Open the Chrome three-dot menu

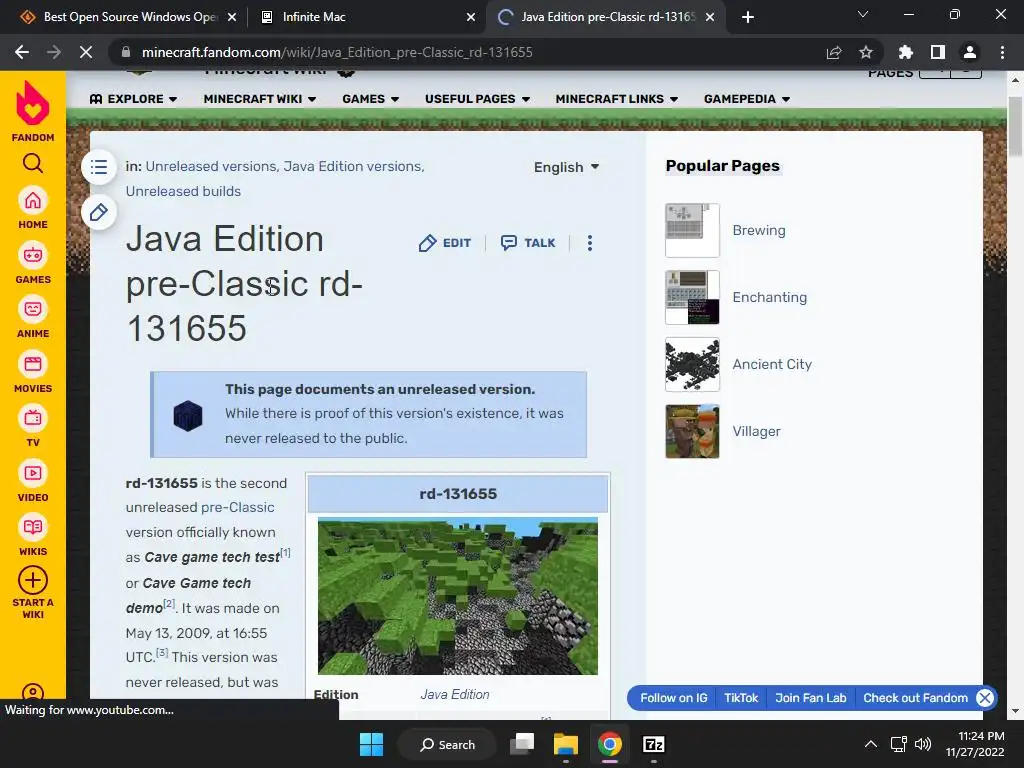click(1002, 52)
